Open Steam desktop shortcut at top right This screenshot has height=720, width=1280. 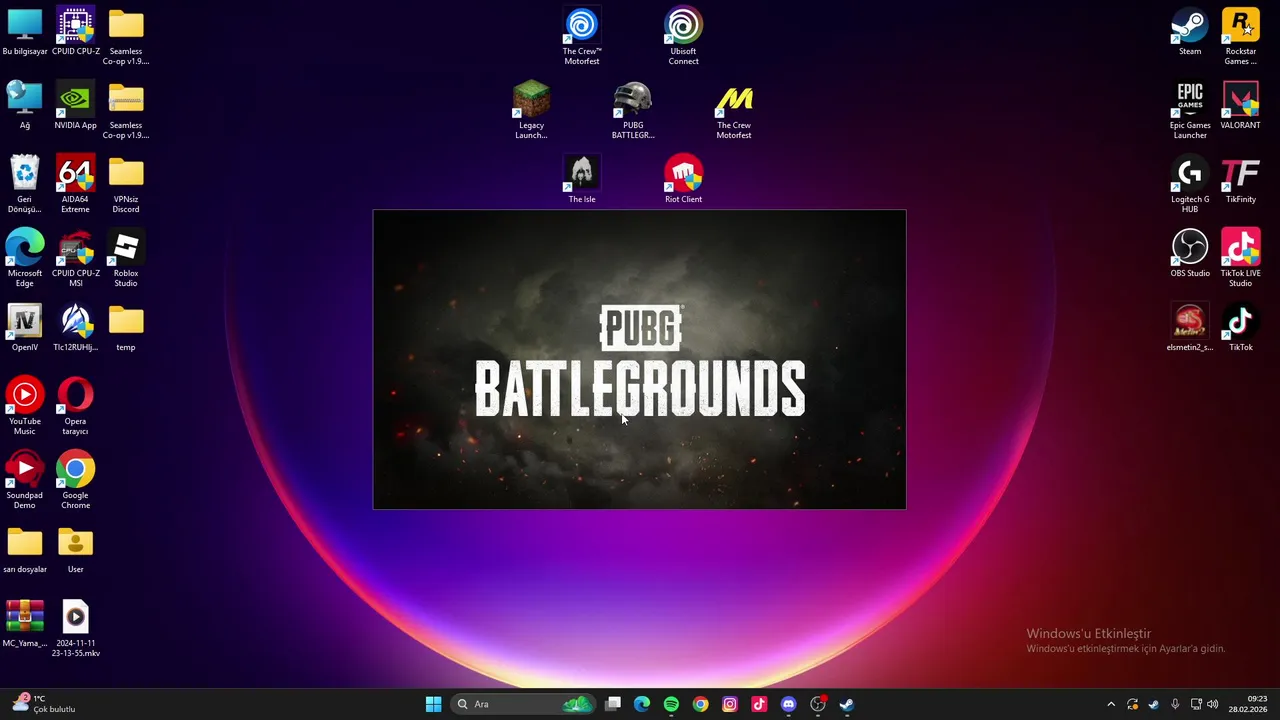tap(1190, 33)
